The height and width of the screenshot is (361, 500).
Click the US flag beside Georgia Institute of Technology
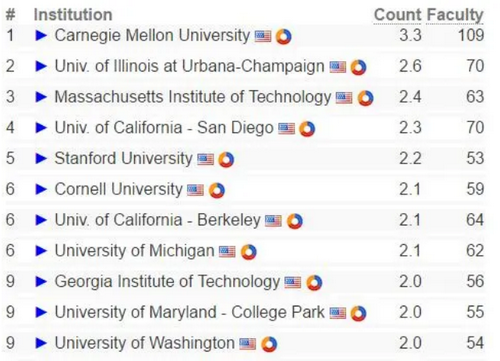pyautogui.click(x=293, y=282)
